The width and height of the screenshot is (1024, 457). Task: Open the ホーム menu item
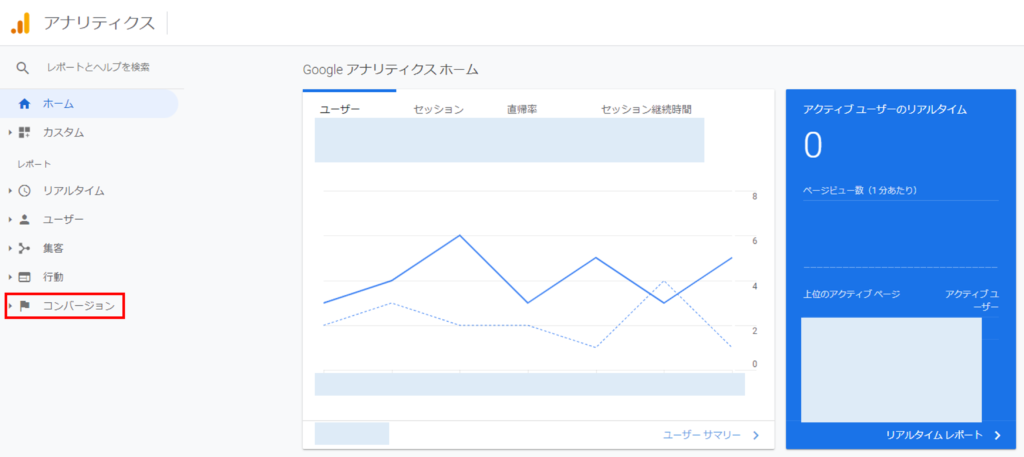[89, 103]
